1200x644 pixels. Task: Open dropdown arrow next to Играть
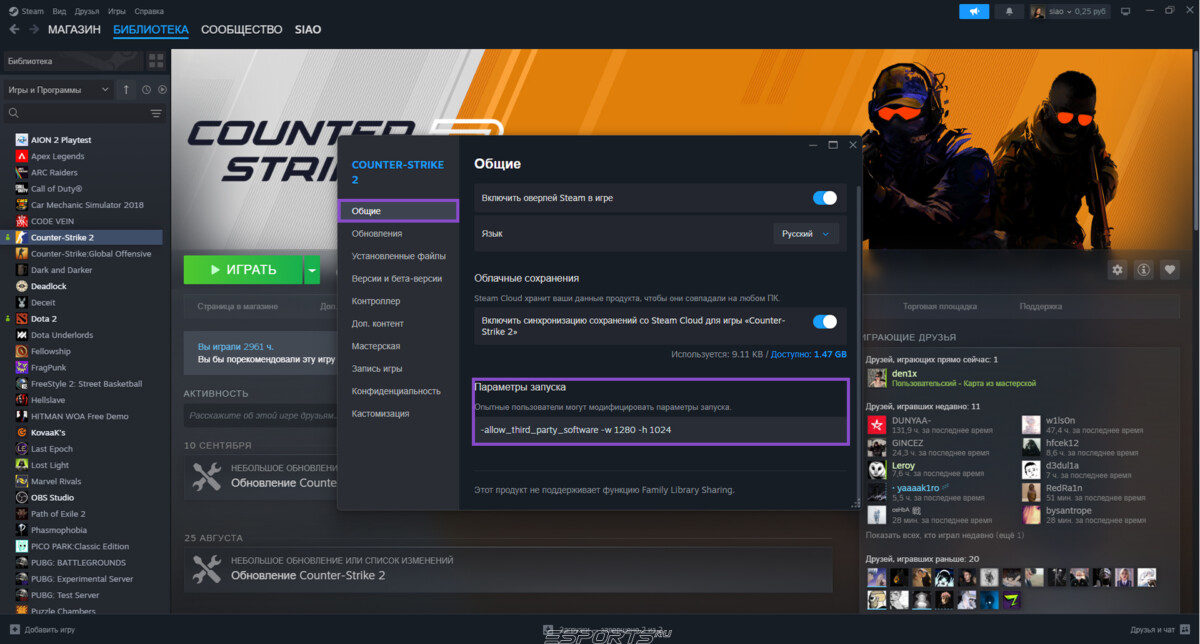[x=312, y=270]
